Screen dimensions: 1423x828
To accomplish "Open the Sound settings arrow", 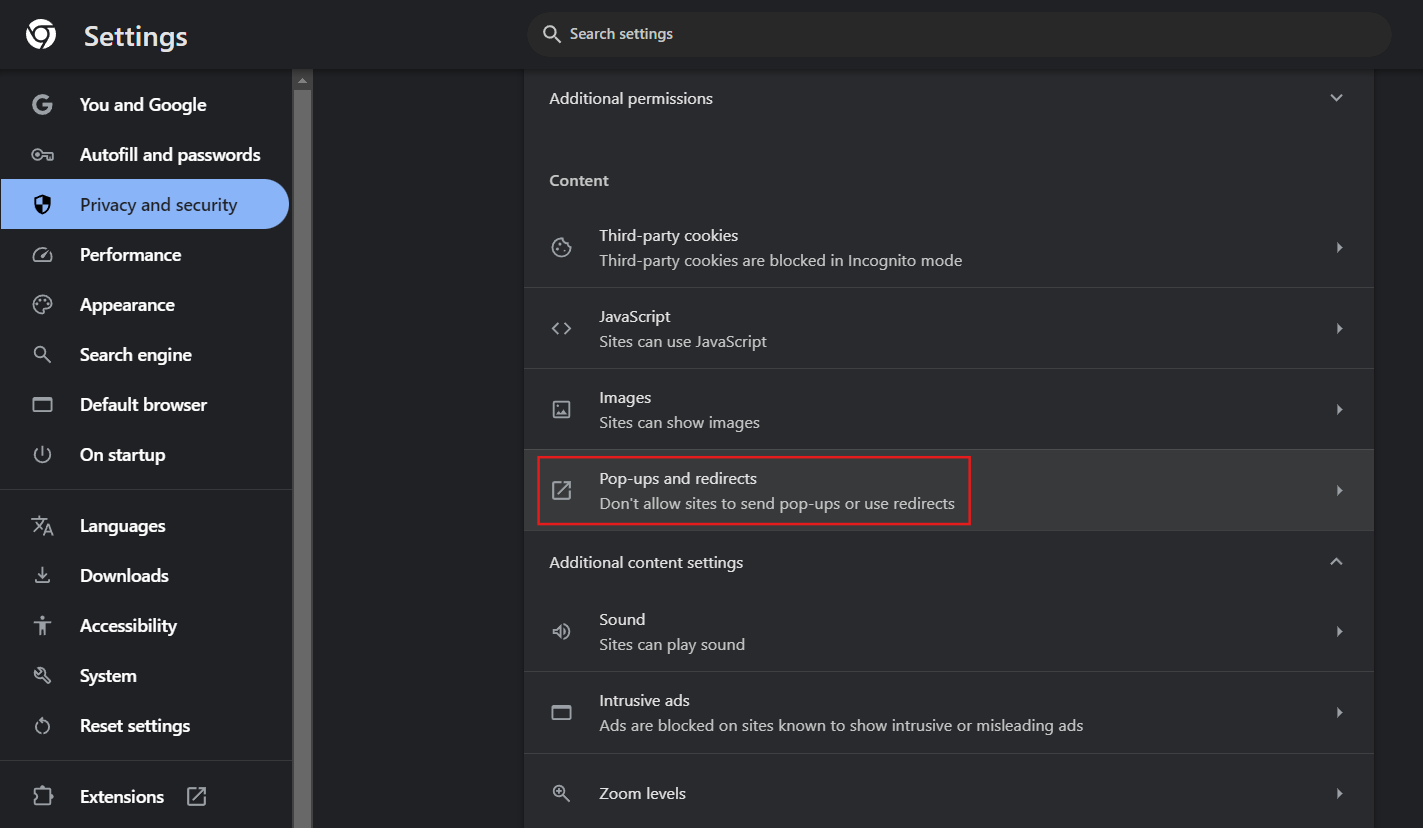I will (x=1339, y=632).
